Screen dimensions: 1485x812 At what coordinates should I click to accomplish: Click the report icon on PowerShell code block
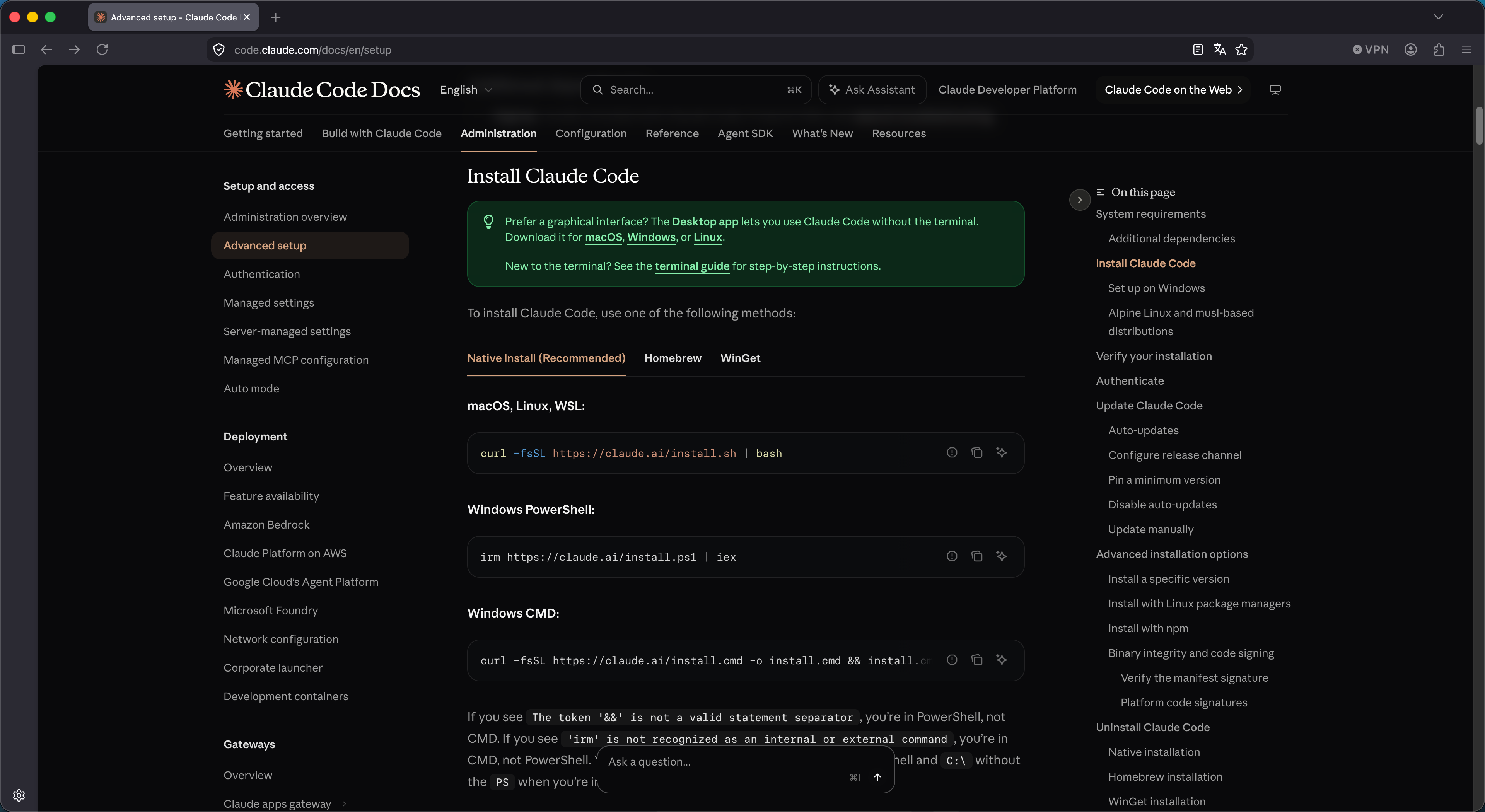(952, 556)
